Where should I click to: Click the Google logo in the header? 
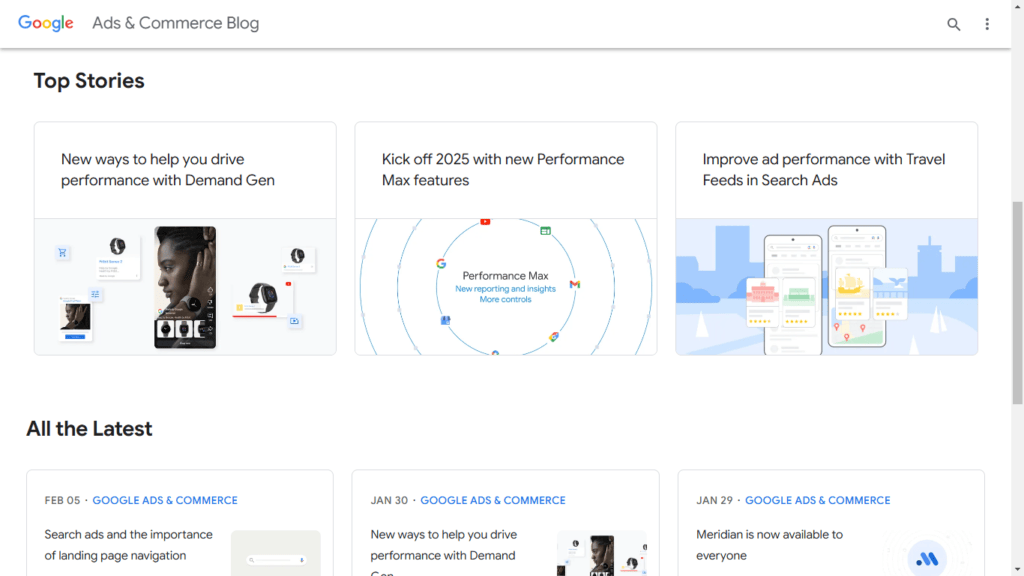46,23
